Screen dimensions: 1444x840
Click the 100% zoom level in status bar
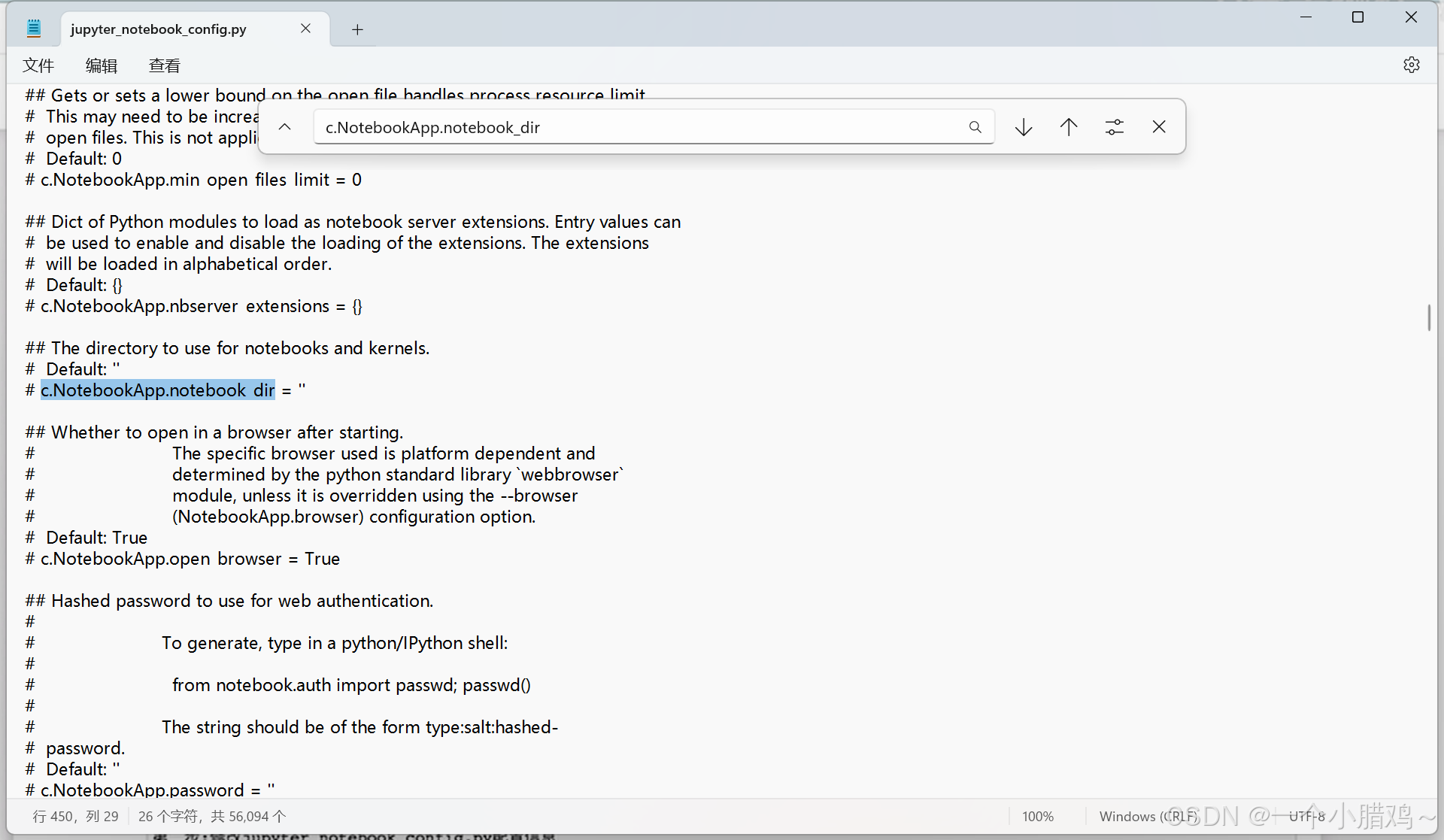(1038, 816)
